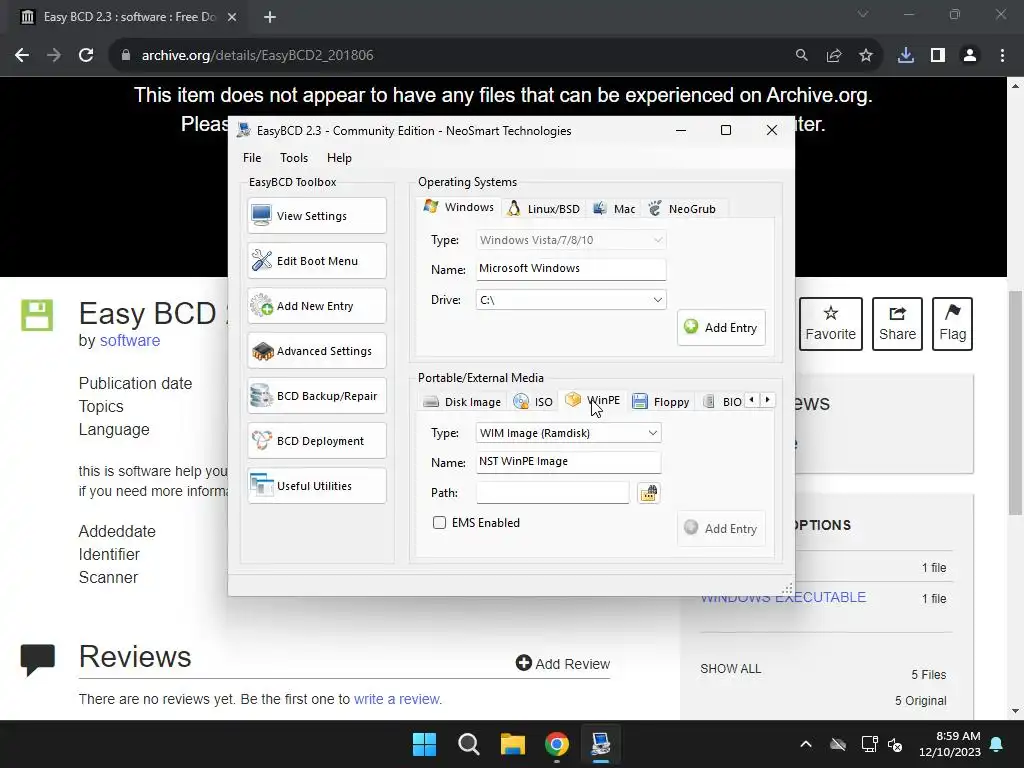Viewport: 1024px width, 768px height.
Task: Click write a review link
Action: coord(397,699)
